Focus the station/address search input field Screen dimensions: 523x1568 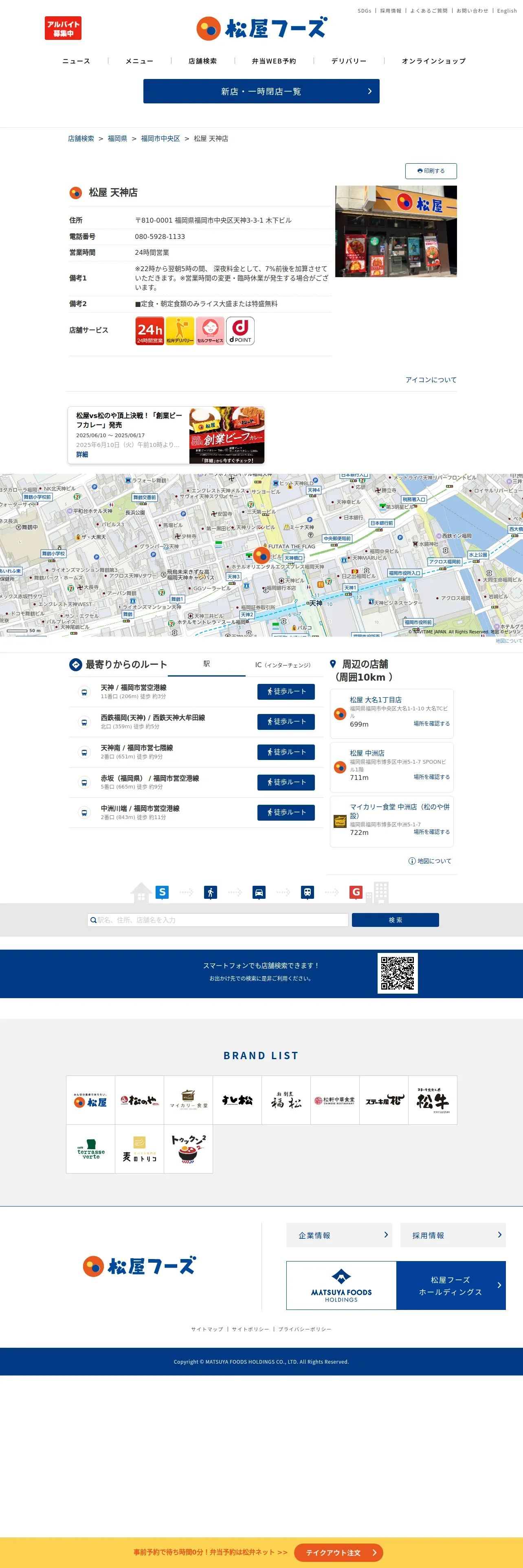tap(218, 920)
